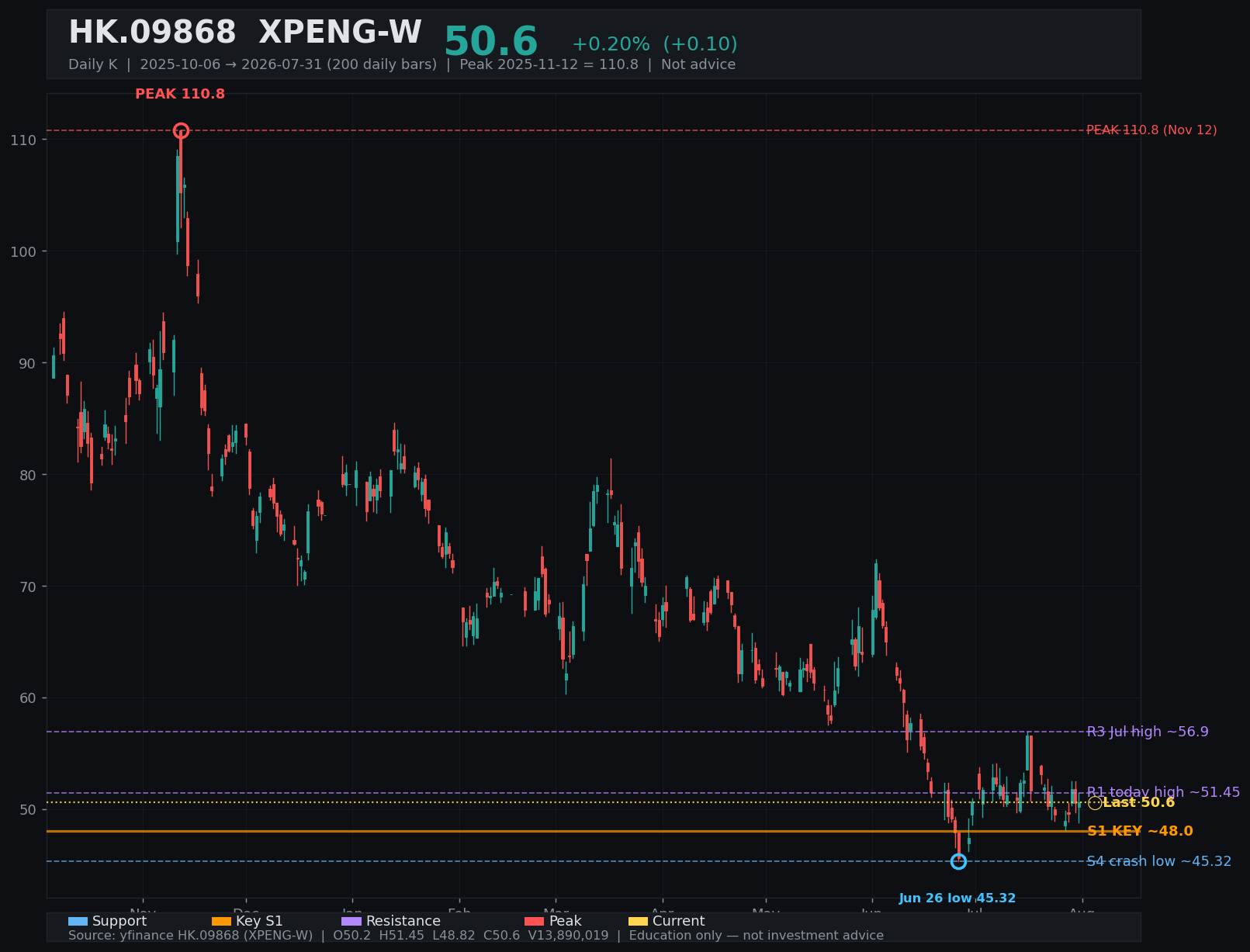This screenshot has height=952, width=1250.
Task: Click the yellow Current legend swatch
Action: coord(638,922)
